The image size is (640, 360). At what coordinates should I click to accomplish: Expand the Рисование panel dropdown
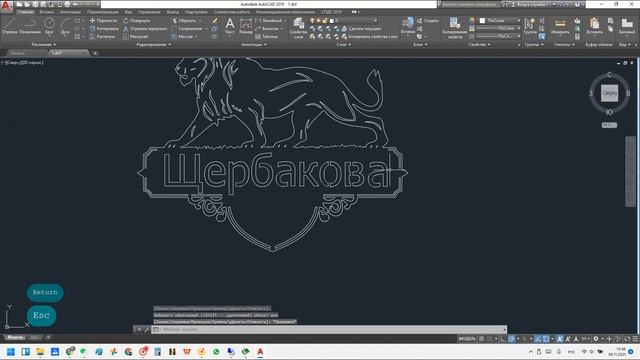(x=44, y=44)
